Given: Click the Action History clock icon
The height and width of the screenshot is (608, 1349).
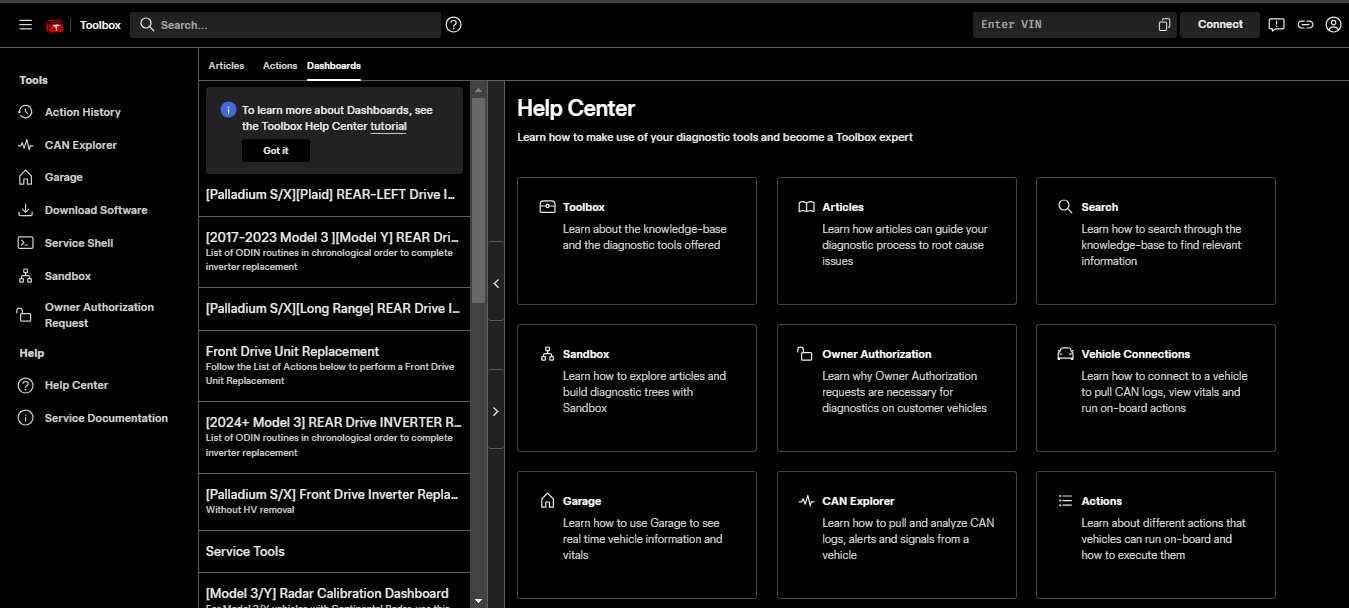Looking at the screenshot, I should [x=25, y=112].
